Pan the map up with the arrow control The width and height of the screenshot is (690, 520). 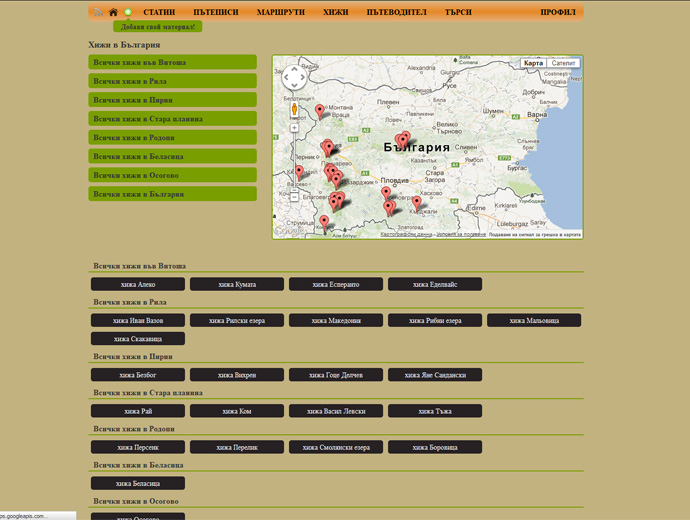294,69
